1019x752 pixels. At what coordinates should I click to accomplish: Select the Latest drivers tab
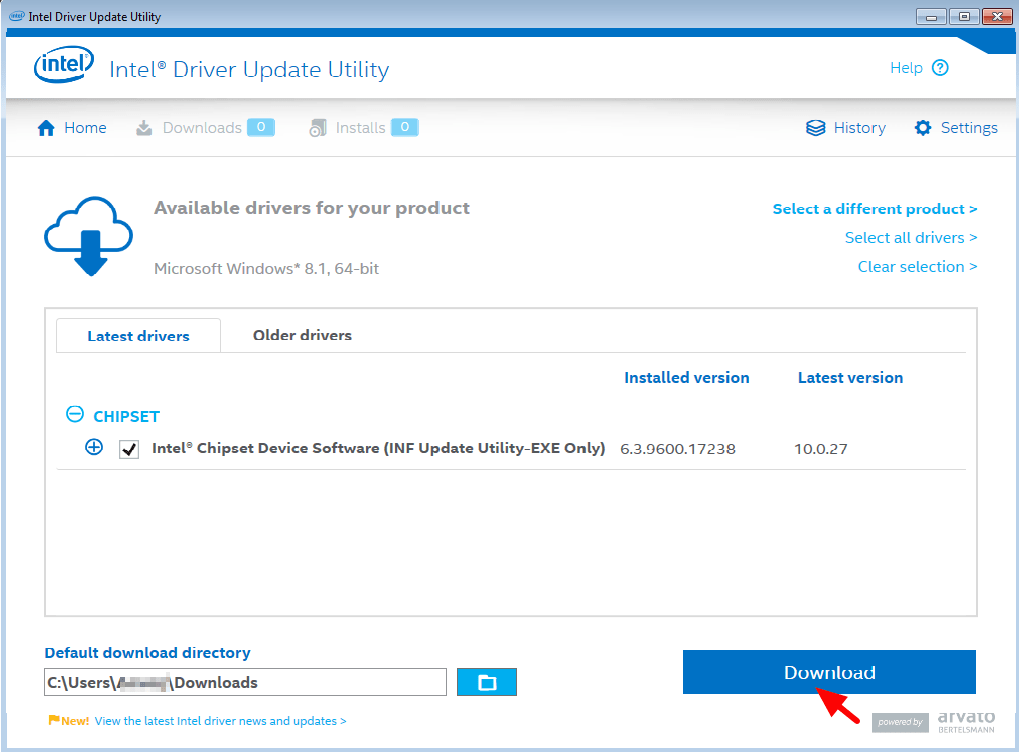click(x=138, y=336)
